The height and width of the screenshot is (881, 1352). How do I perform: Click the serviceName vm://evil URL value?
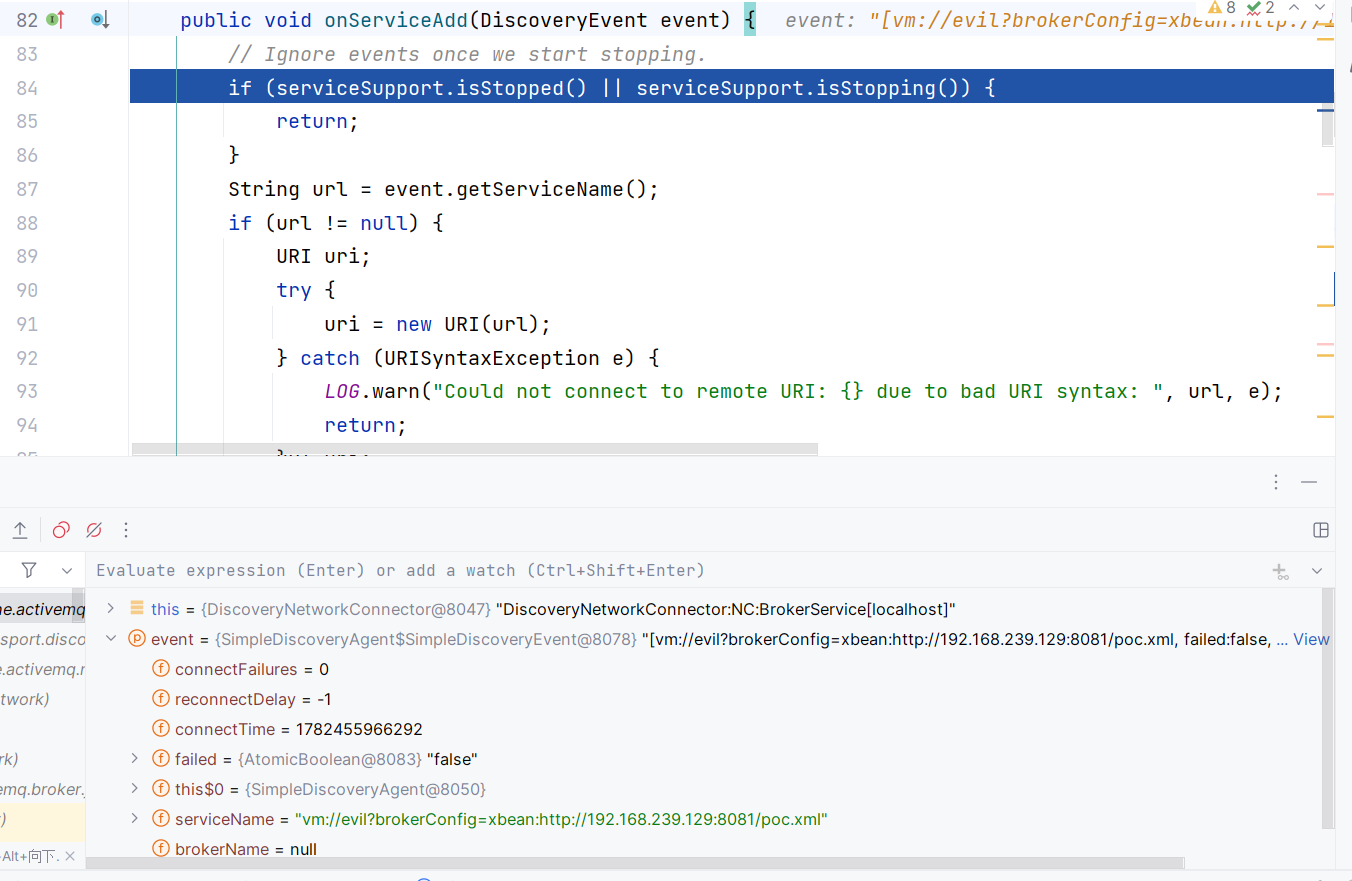(x=561, y=819)
